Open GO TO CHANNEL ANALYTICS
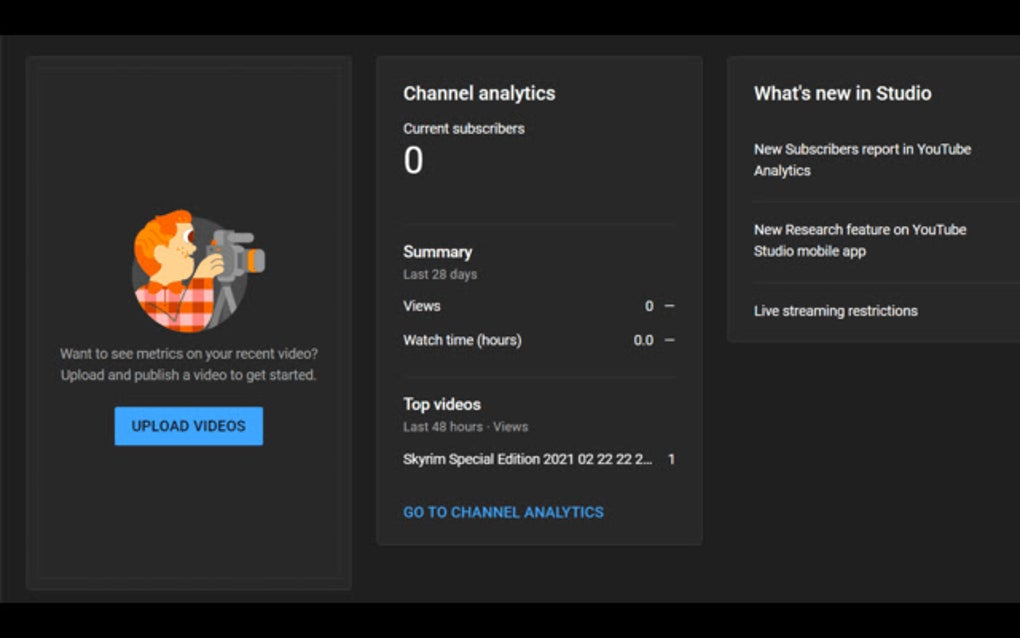Screen dimensions: 1020x638 pyautogui.click(x=503, y=511)
